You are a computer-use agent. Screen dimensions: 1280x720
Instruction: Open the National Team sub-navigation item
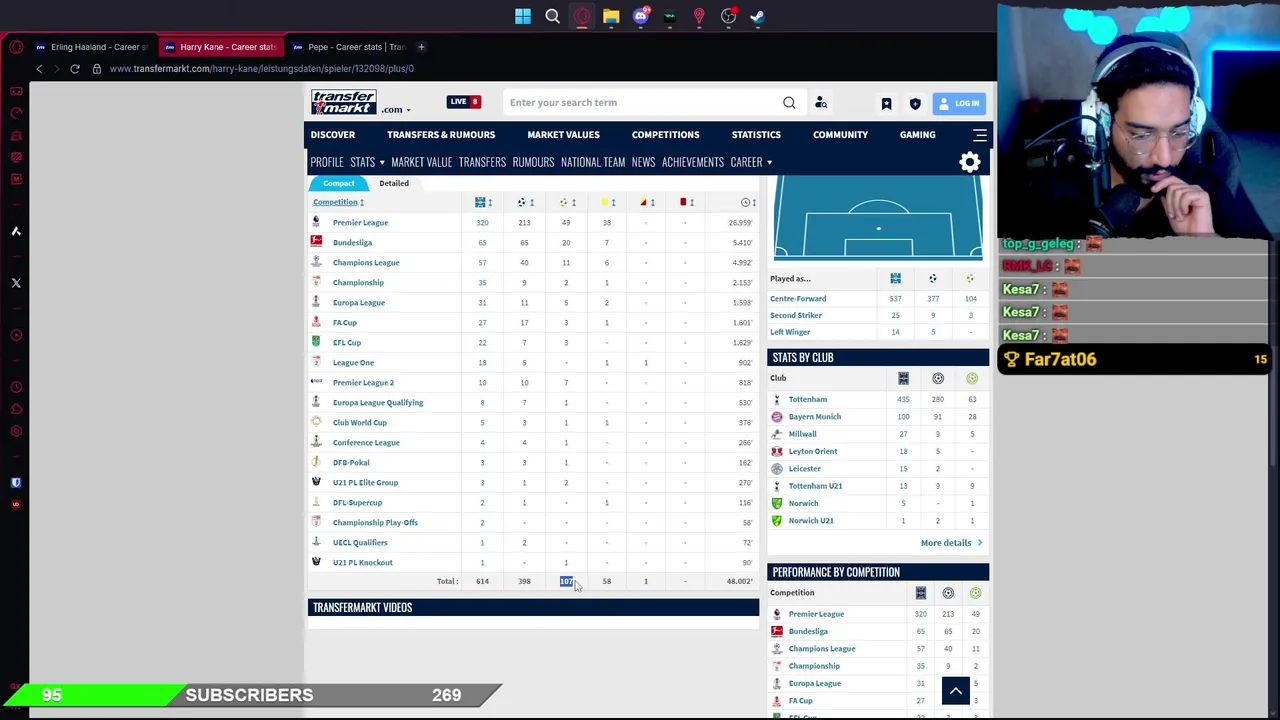click(593, 162)
